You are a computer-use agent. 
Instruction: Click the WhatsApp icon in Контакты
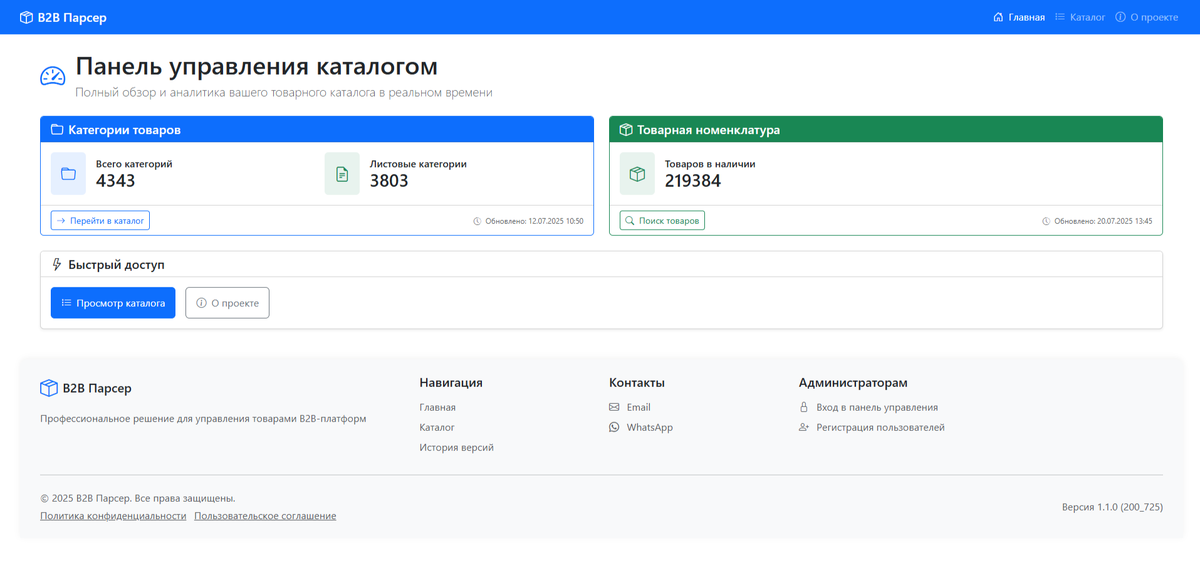pos(613,427)
